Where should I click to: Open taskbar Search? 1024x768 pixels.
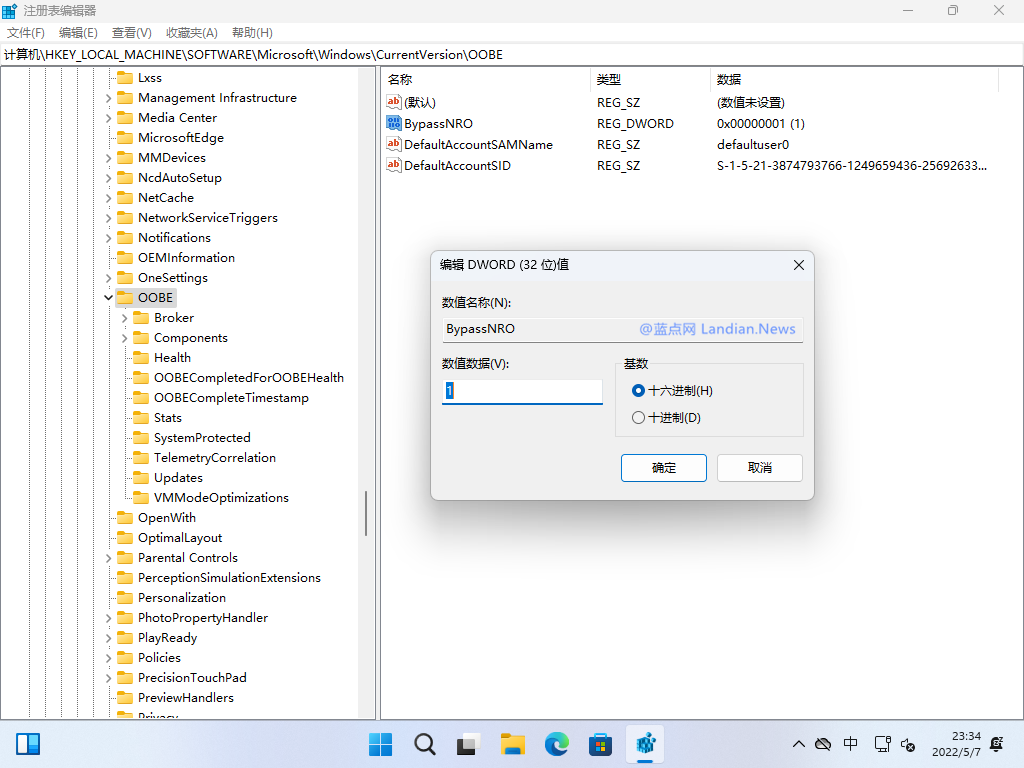pyautogui.click(x=424, y=744)
